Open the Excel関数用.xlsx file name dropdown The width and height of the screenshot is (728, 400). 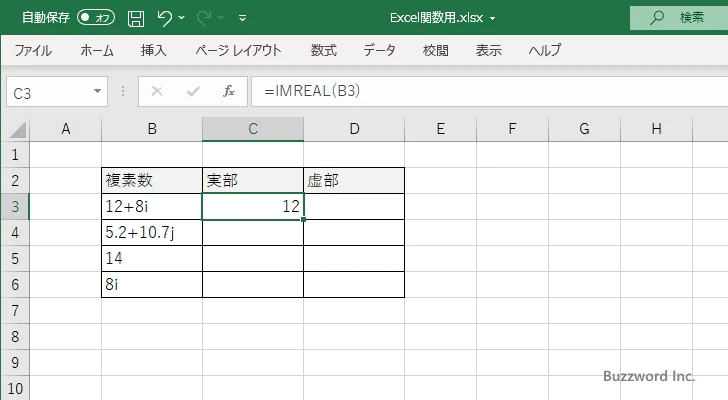492,19
